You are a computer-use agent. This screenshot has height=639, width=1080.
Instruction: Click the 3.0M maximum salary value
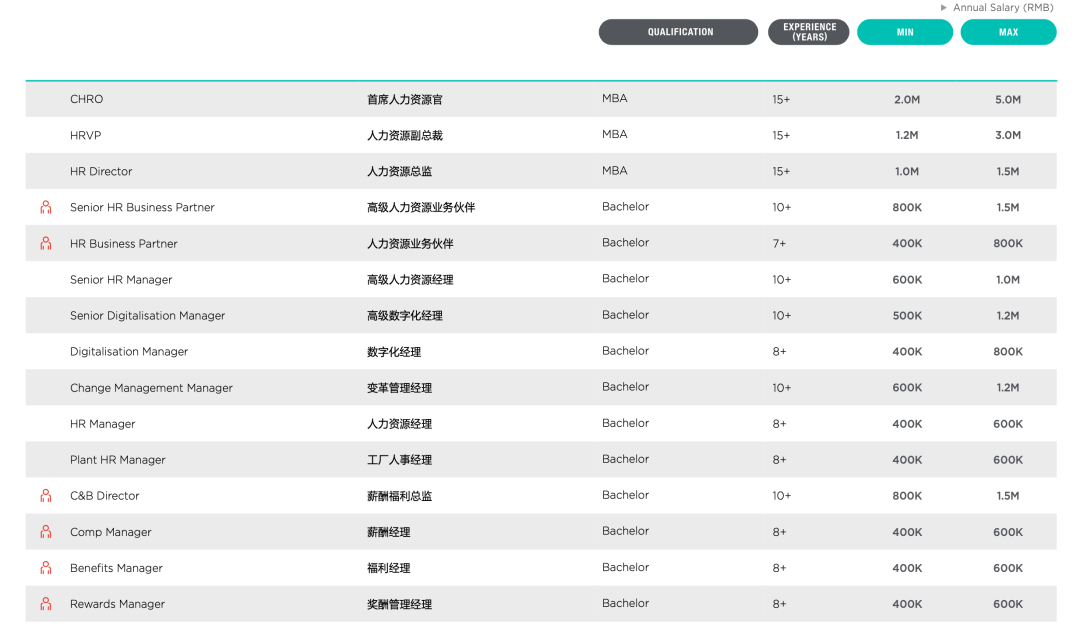1008,135
